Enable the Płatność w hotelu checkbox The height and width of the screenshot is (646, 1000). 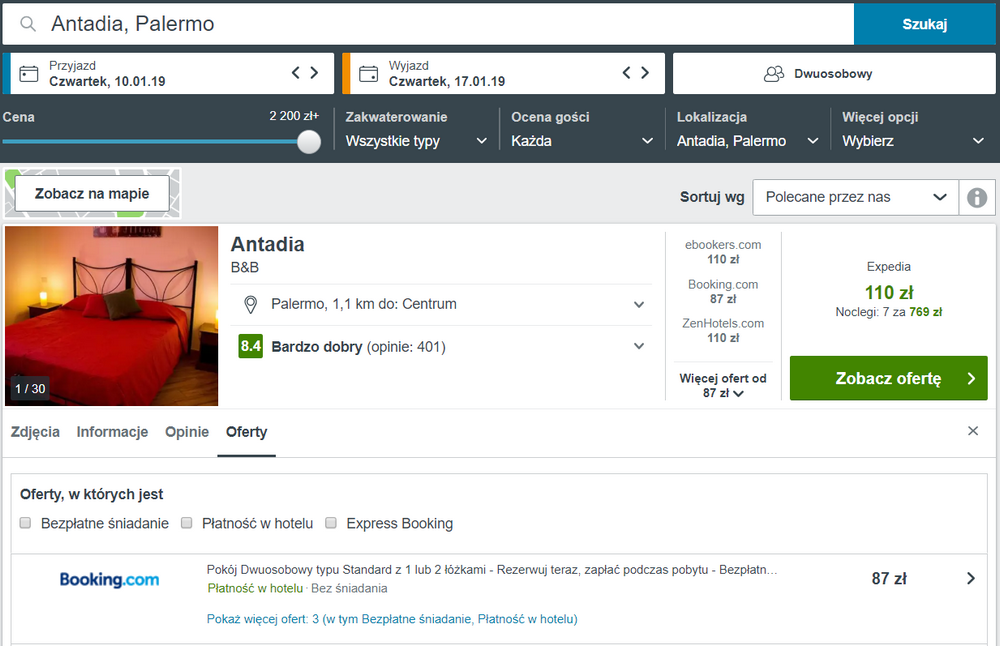[x=186, y=523]
